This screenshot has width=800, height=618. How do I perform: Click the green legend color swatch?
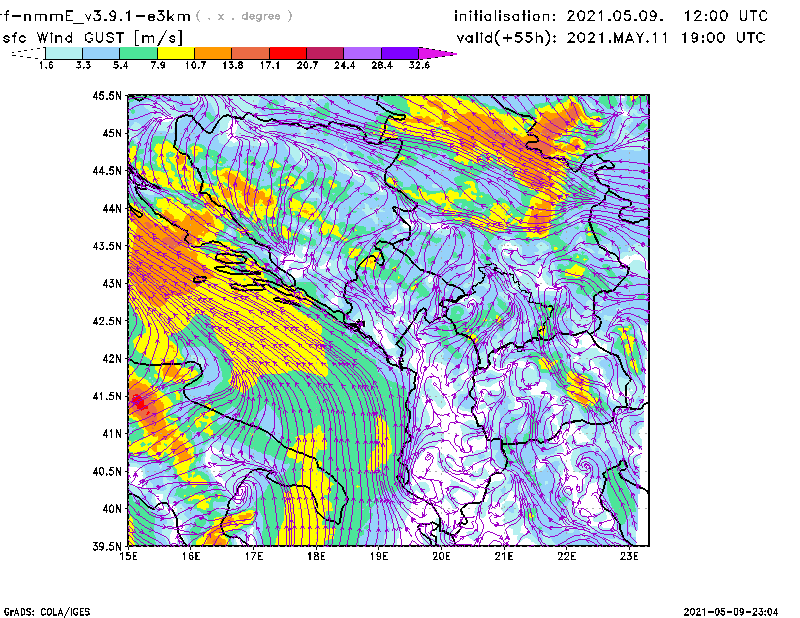138,53
